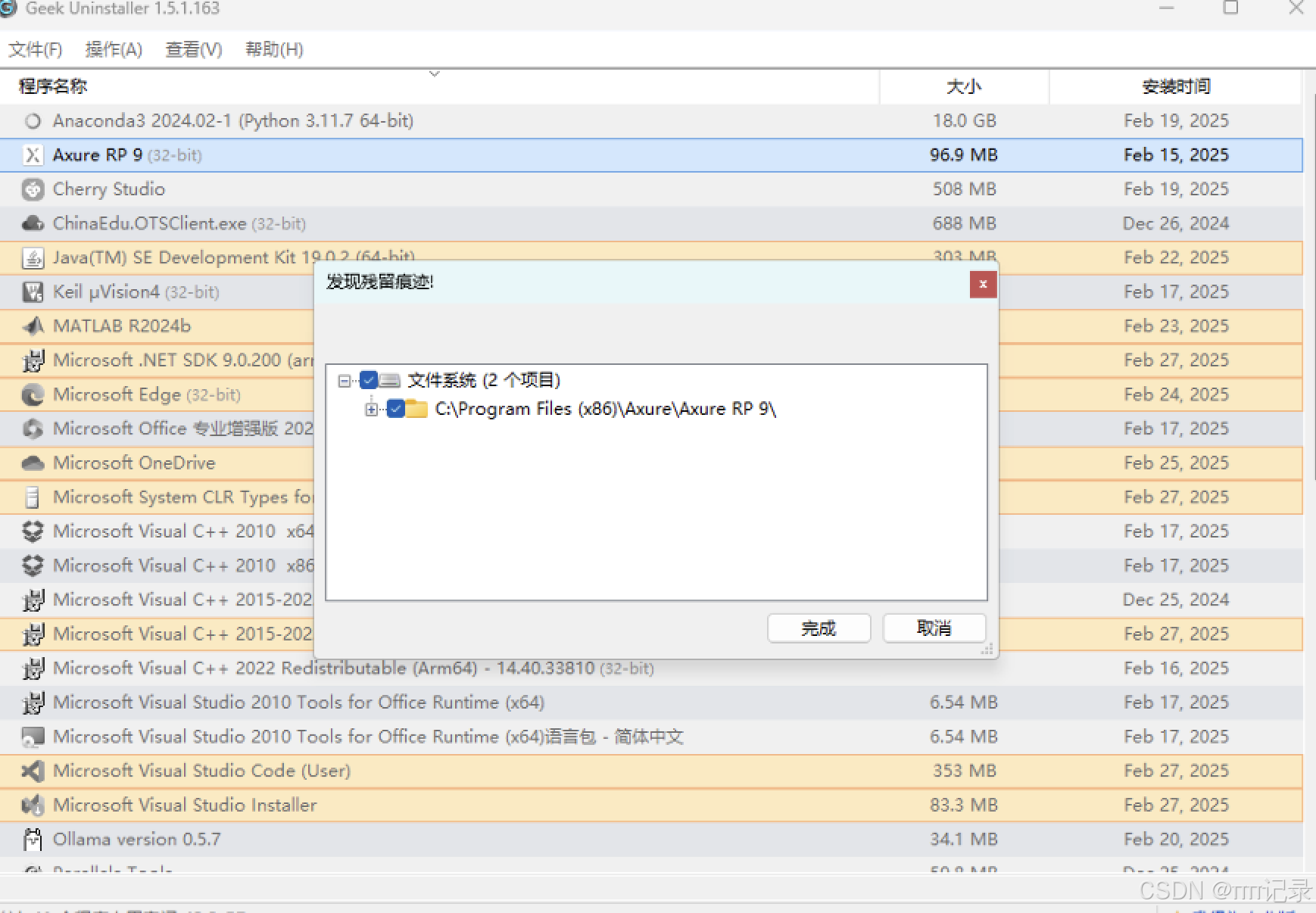Select C:\Program Files (x86)\Axure\Axure RP 9\ path
Screen dimensions: 1316x913
(606, 409)
